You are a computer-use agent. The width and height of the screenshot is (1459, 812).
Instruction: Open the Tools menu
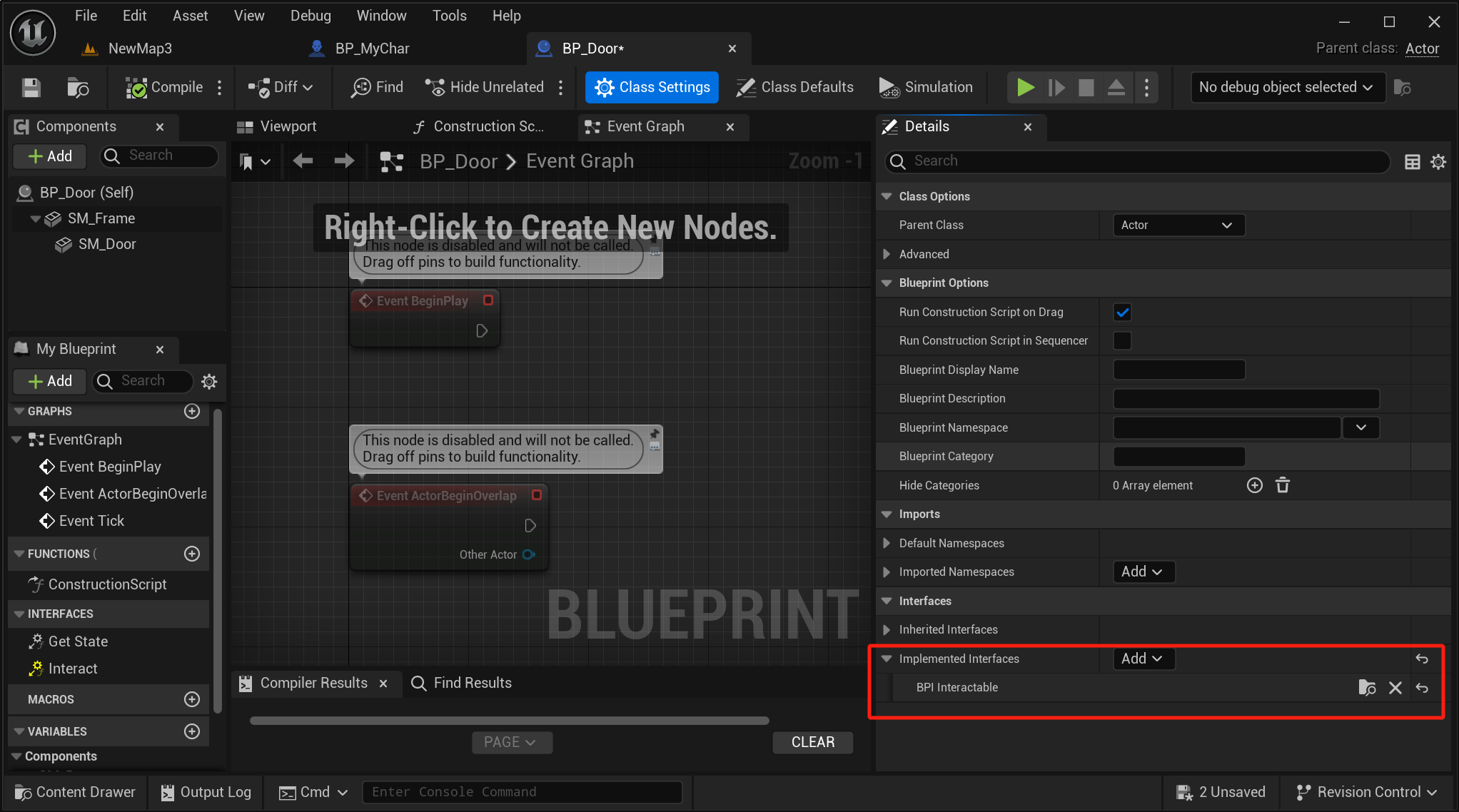click(449, 16)
